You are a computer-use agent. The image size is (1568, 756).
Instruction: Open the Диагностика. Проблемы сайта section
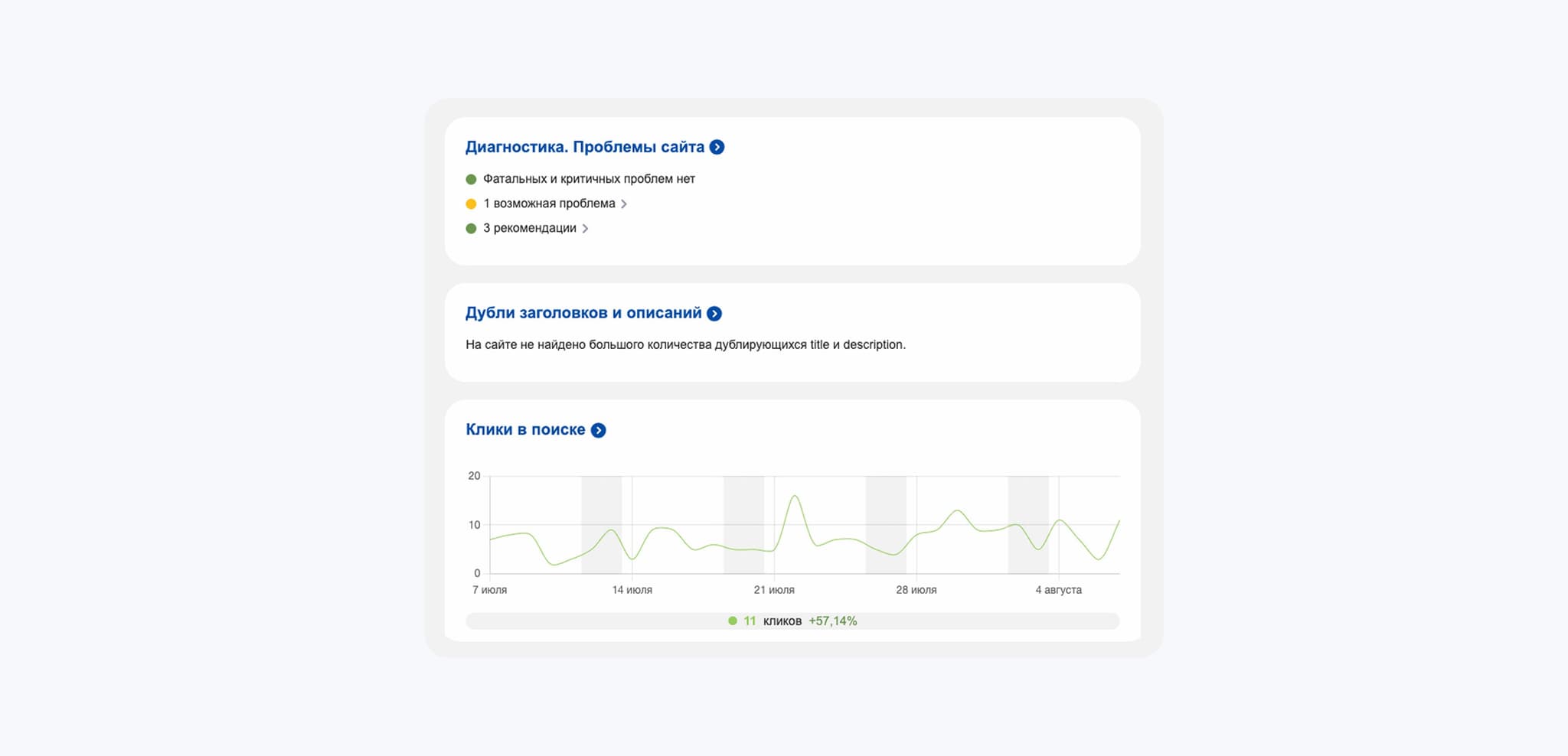(584, 147)
